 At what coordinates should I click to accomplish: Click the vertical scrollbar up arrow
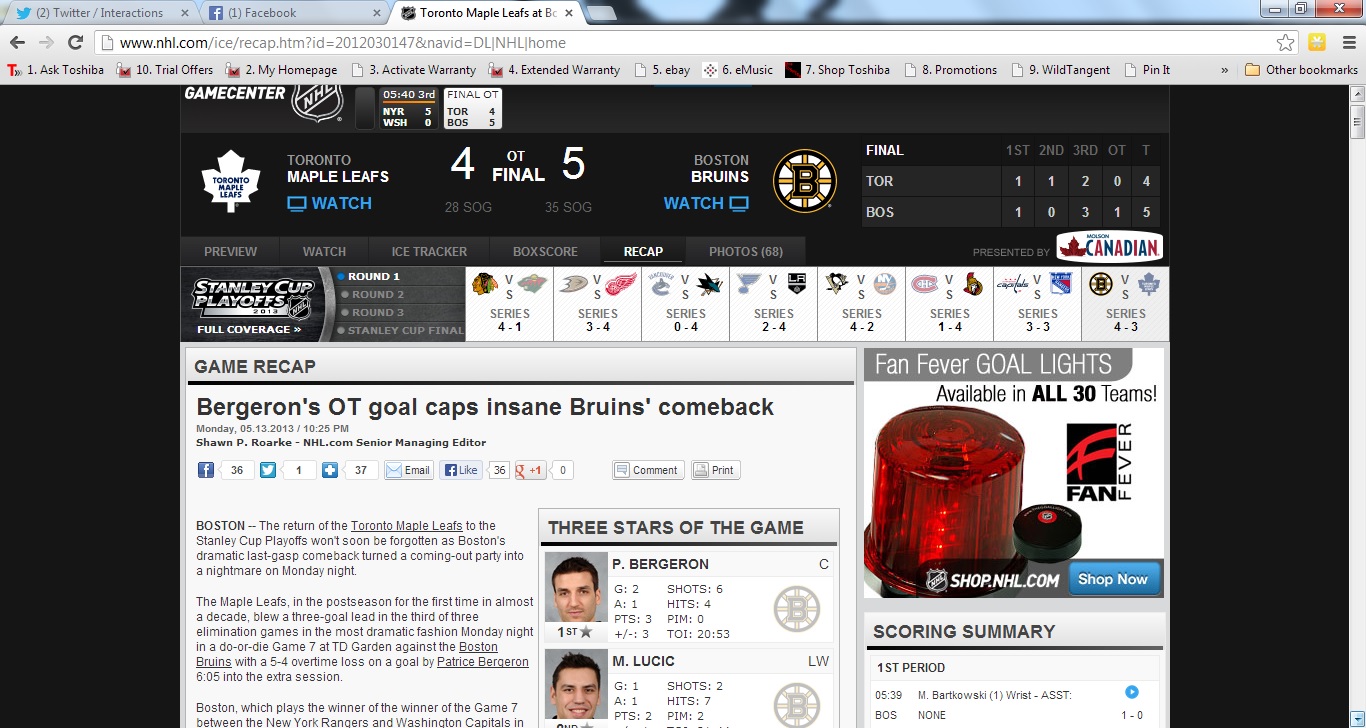pyautogui.click(x=1357, y=93)
